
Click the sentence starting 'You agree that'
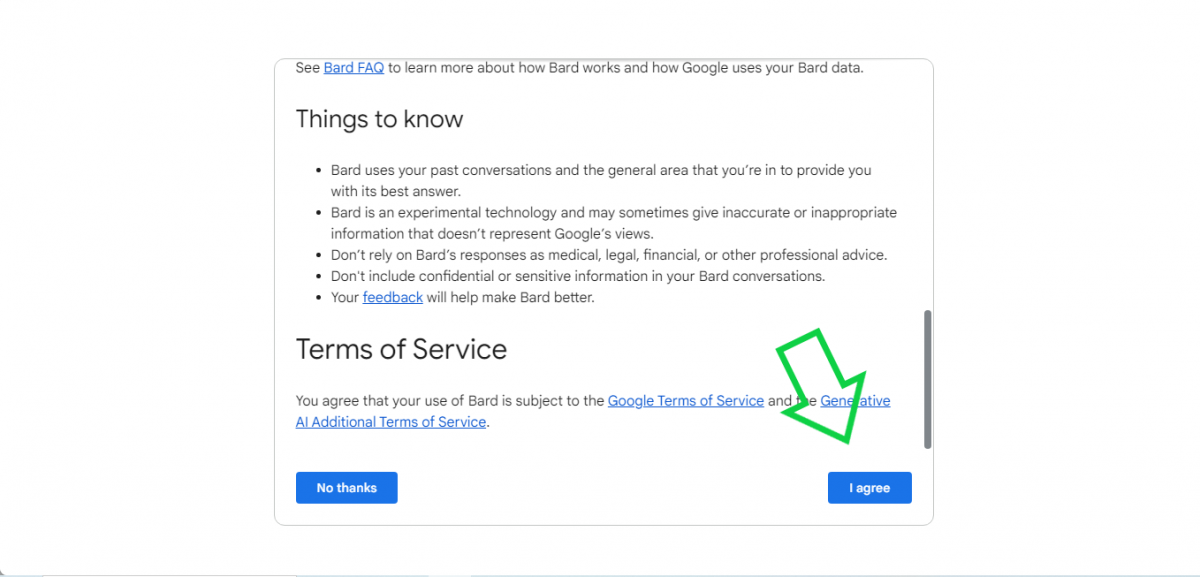coord(450,401)
